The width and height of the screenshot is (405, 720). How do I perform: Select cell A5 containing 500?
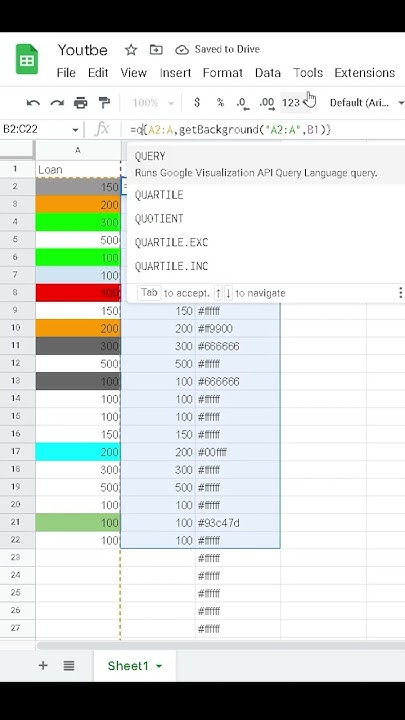point(78,240)
